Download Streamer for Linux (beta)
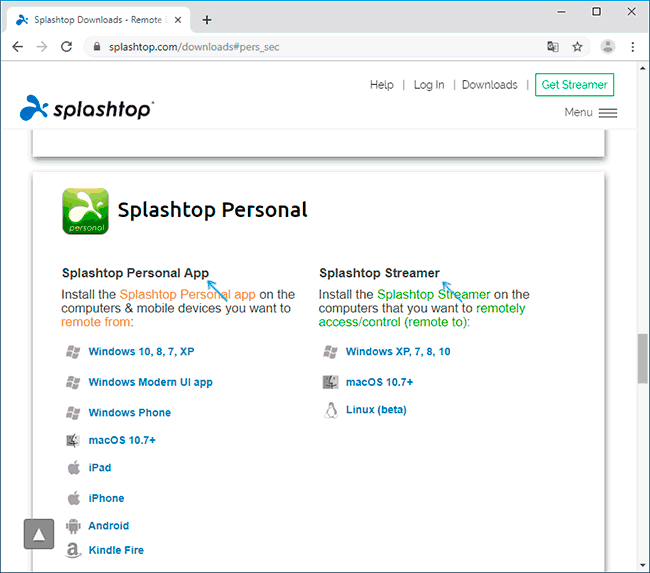The image size is (650, 573). click(x=376, y=410)
